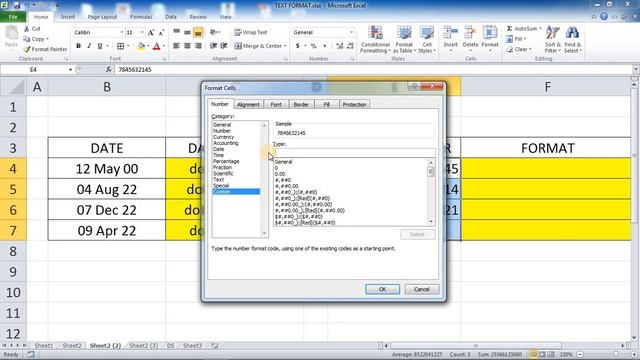This screenshot has height=360, width=640.
Task: Switch to the Page Layout ribbon tab
Action: click(102, 17)
